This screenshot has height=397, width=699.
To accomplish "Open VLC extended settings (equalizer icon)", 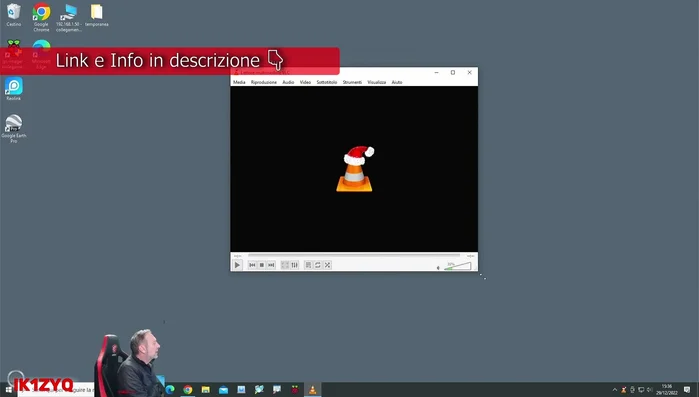I will point(294,265).
